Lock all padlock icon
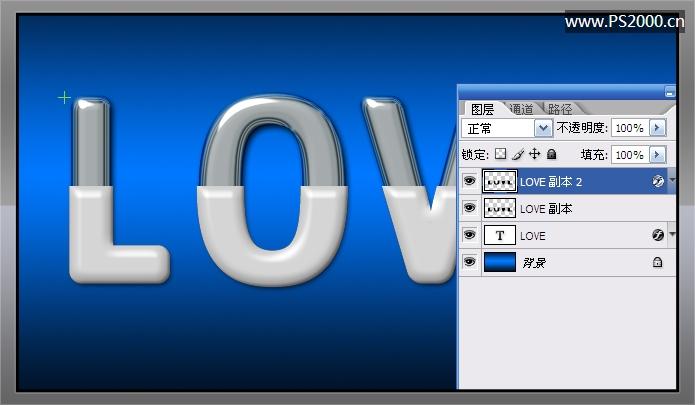This screenshot has height=405, width=695. 551,154
